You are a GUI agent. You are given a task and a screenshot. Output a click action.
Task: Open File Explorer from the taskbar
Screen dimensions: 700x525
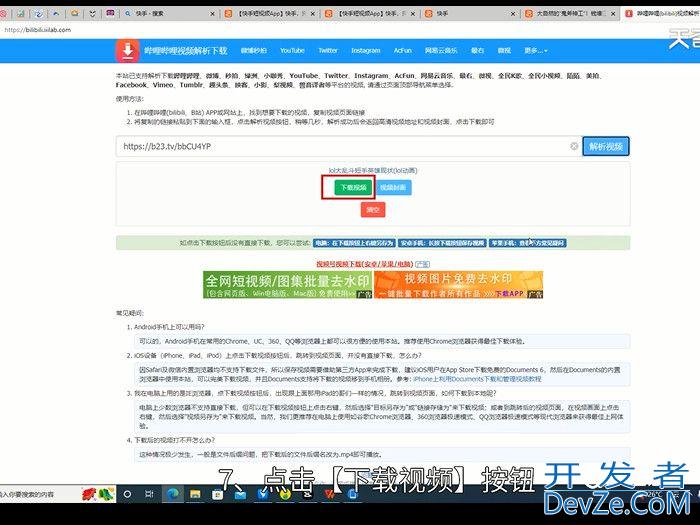coord(195,494)
